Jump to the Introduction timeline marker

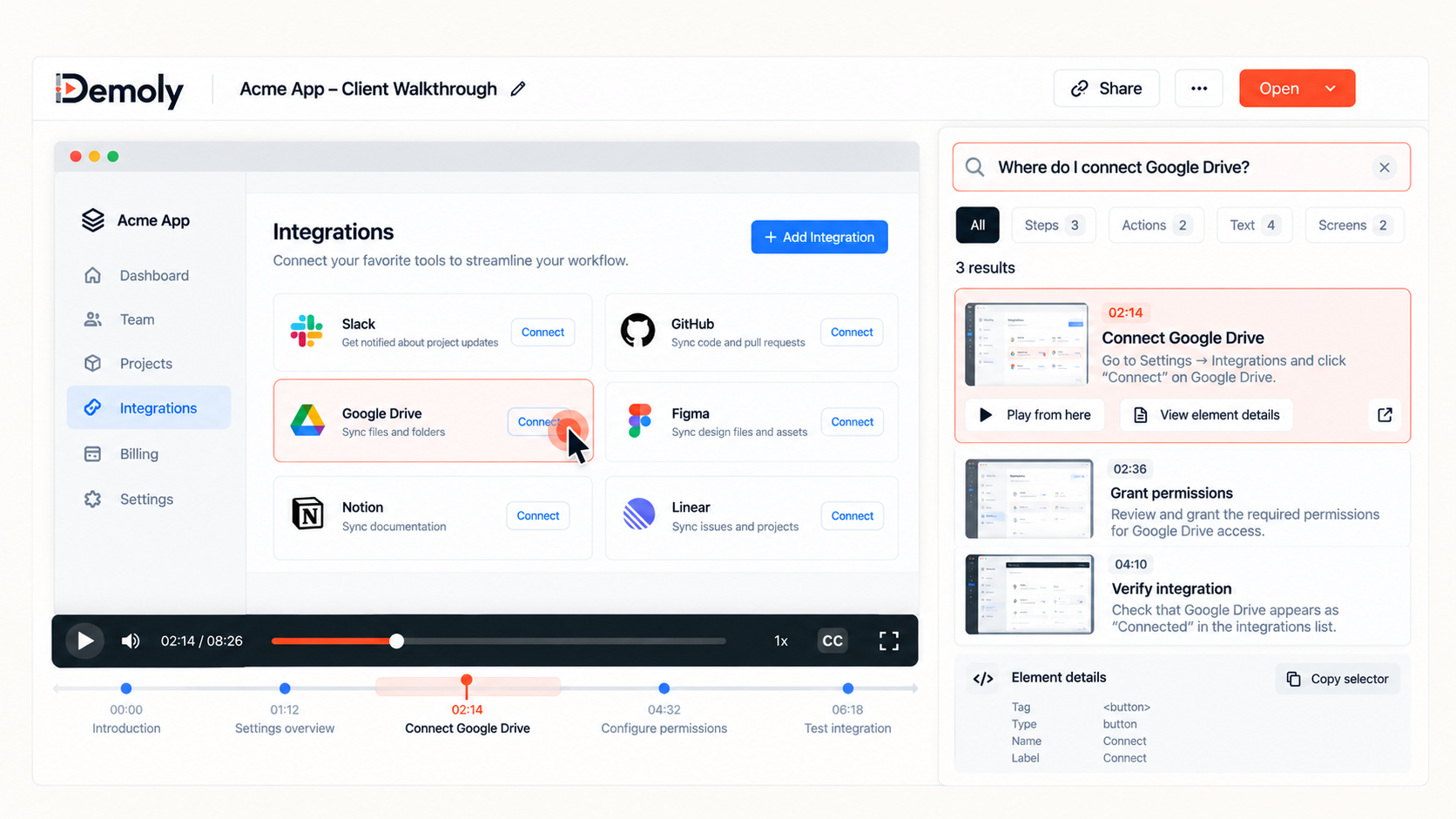[x=126, y=688]
